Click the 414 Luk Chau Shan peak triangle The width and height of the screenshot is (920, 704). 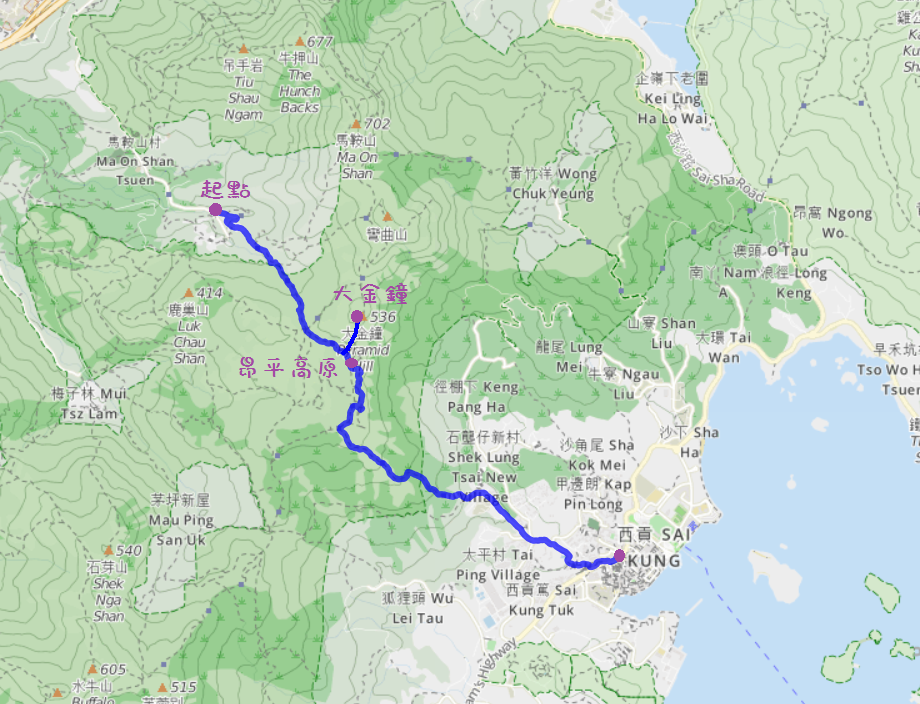(x=188, y=293)
